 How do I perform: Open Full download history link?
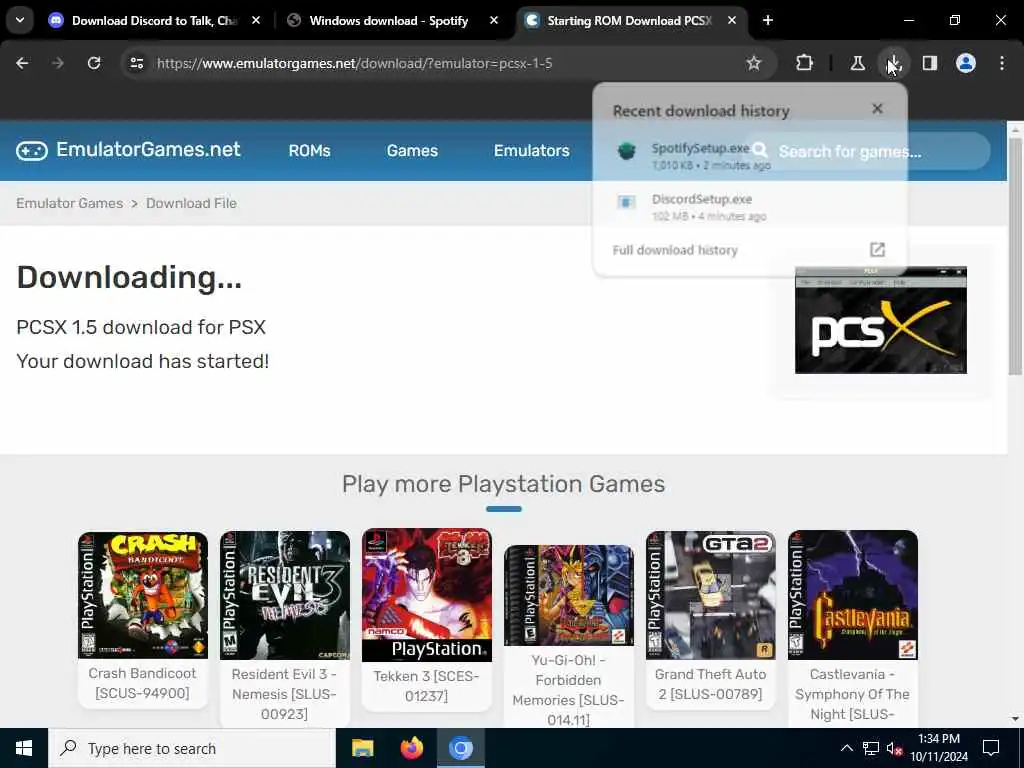[750, 250]
